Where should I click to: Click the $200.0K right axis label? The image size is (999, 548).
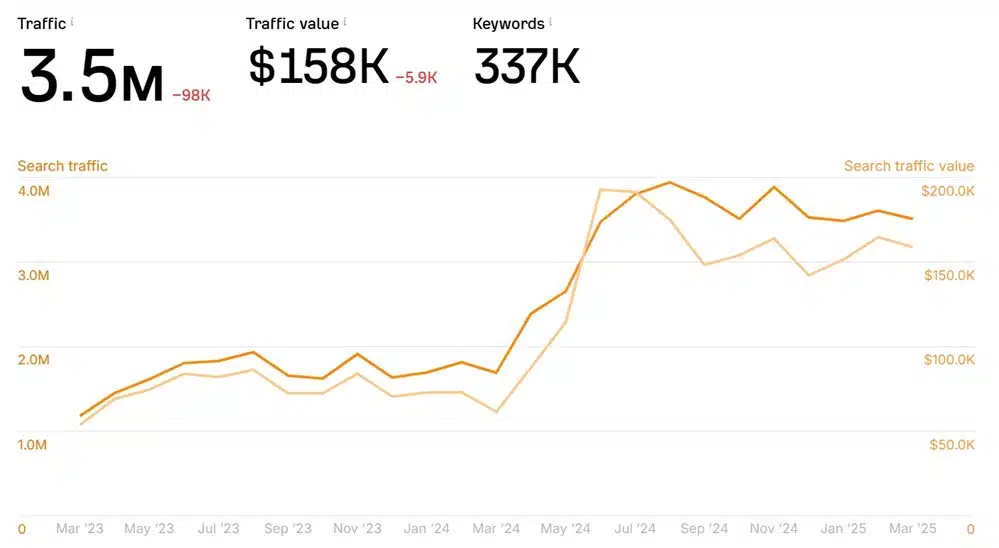947,191
